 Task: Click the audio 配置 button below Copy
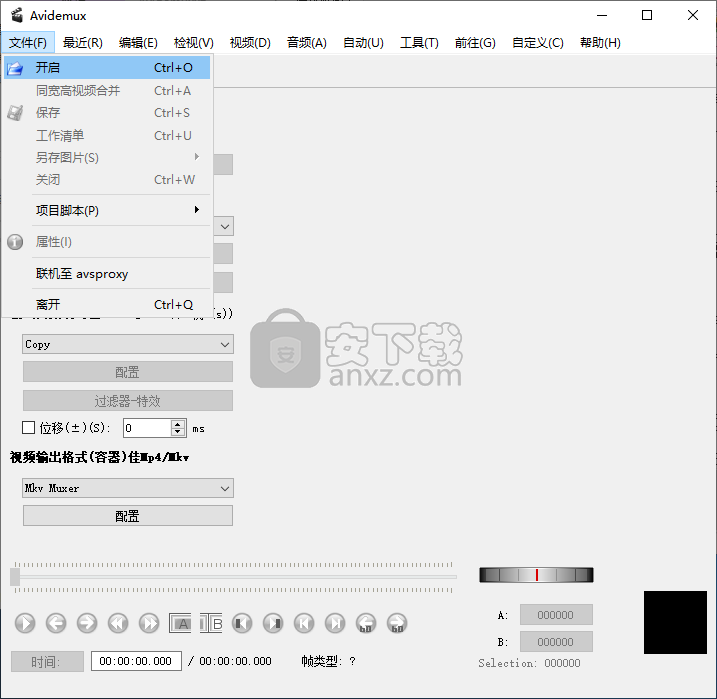[128, 372]
